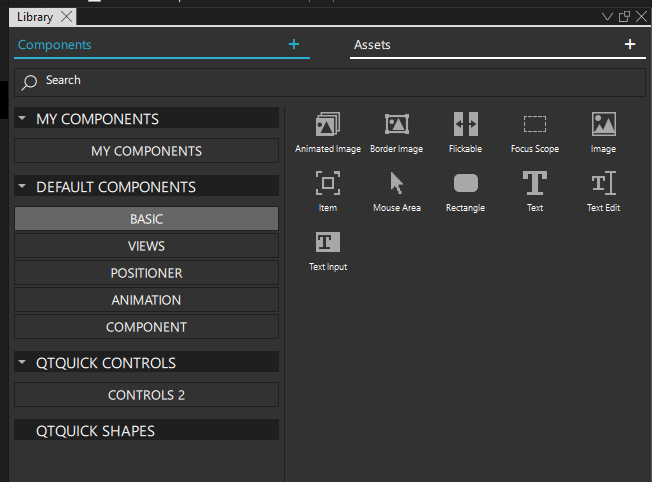This screenshot has width=652, height=482.
Task: Select the Animated Image component icon
Action: (x=327, y=124)
